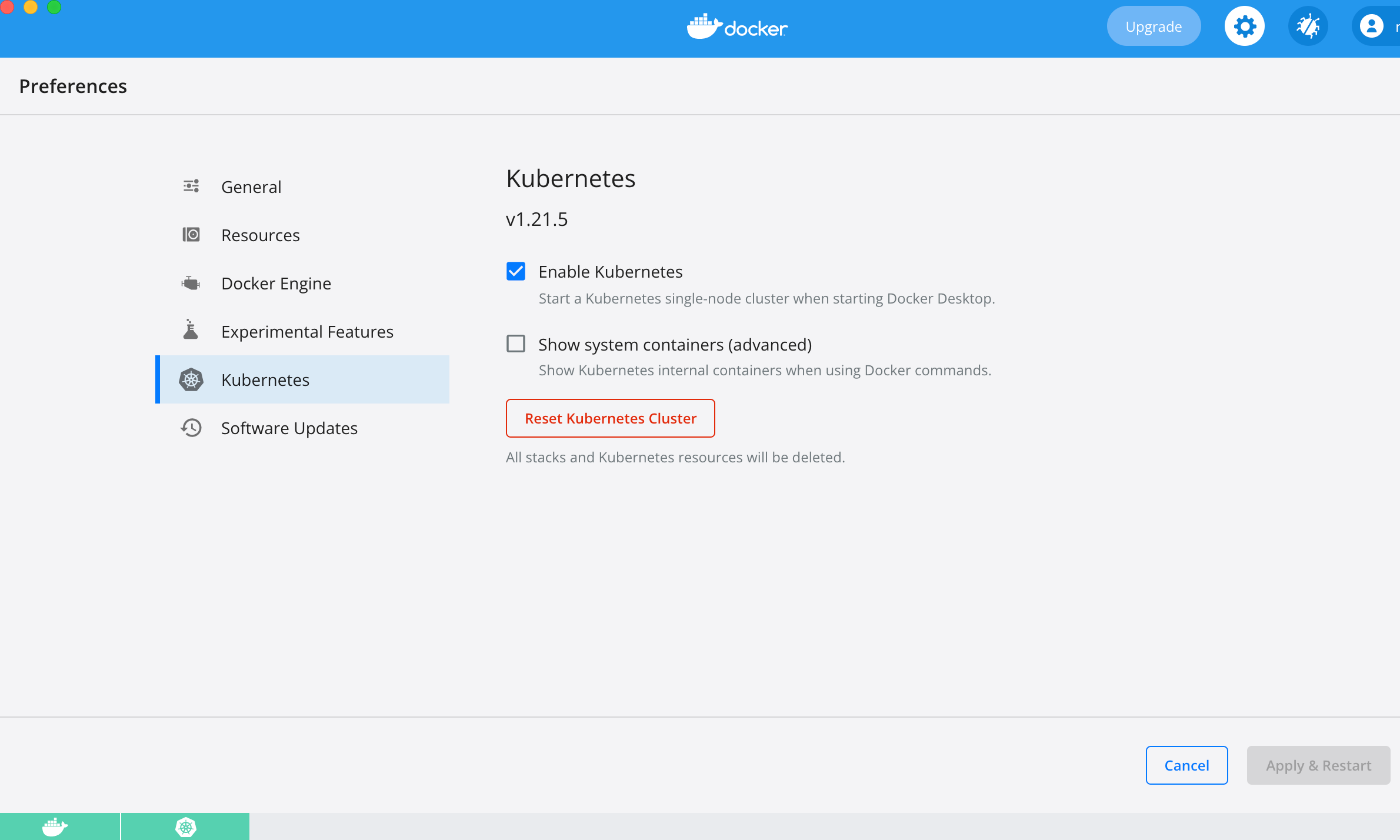Select the Kubernetes sidebar item
The height and width of the screenshot is (840, 1400).
(x=302, y=380)
